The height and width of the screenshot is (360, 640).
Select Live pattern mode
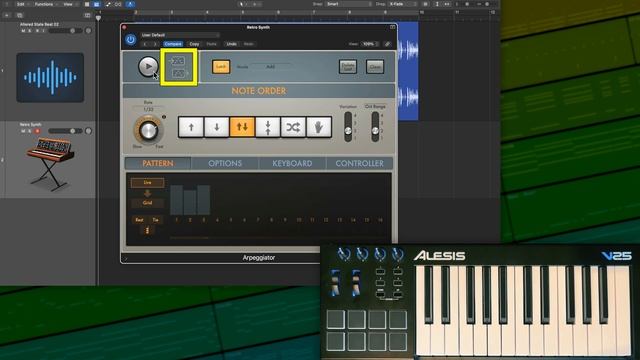pyautogui.click(x=147, y=182)
